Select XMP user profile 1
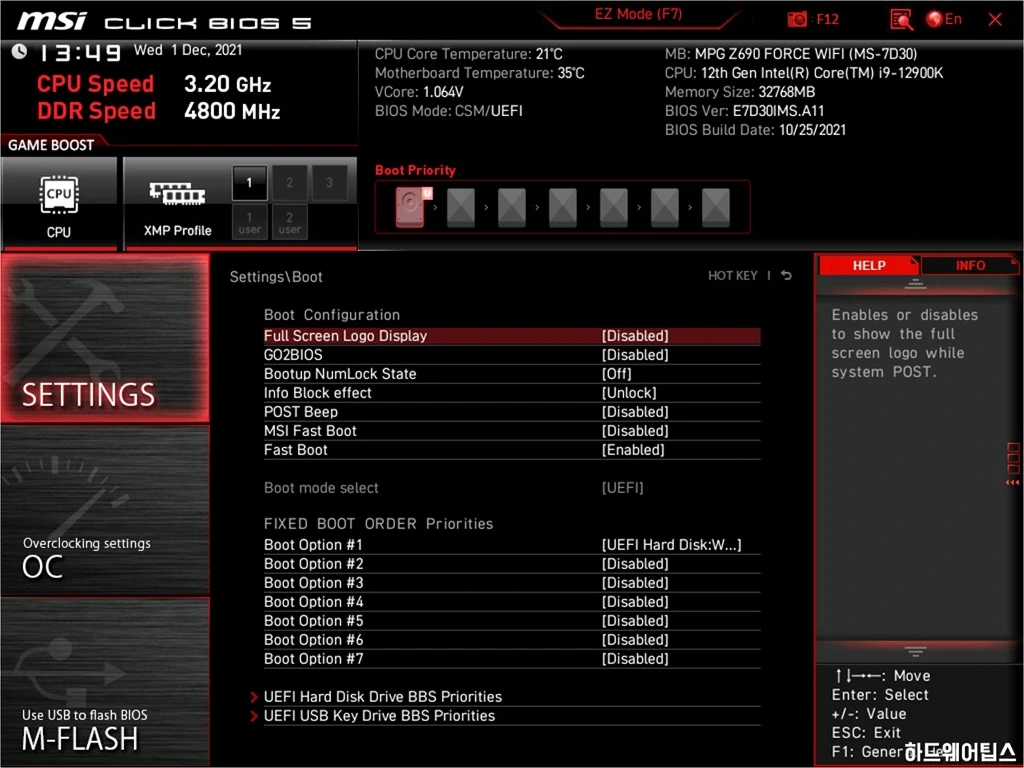This screenshot has height=768, width=1024. (249, 223)
